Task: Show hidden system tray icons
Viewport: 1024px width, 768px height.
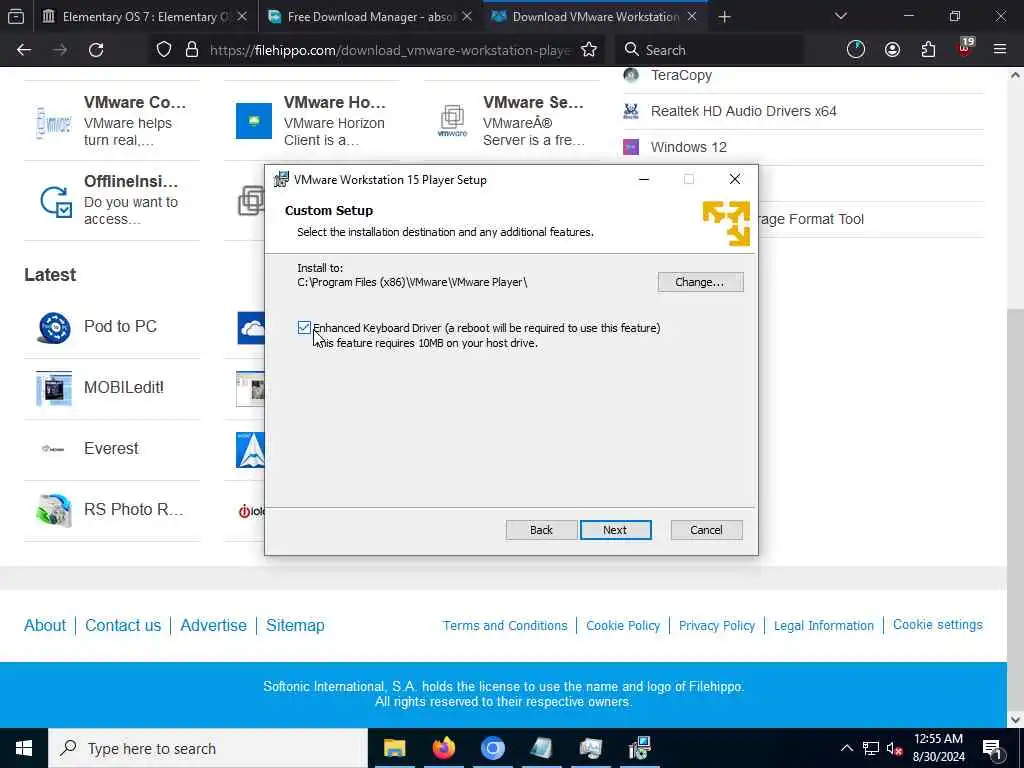Action: pos(846,748)
